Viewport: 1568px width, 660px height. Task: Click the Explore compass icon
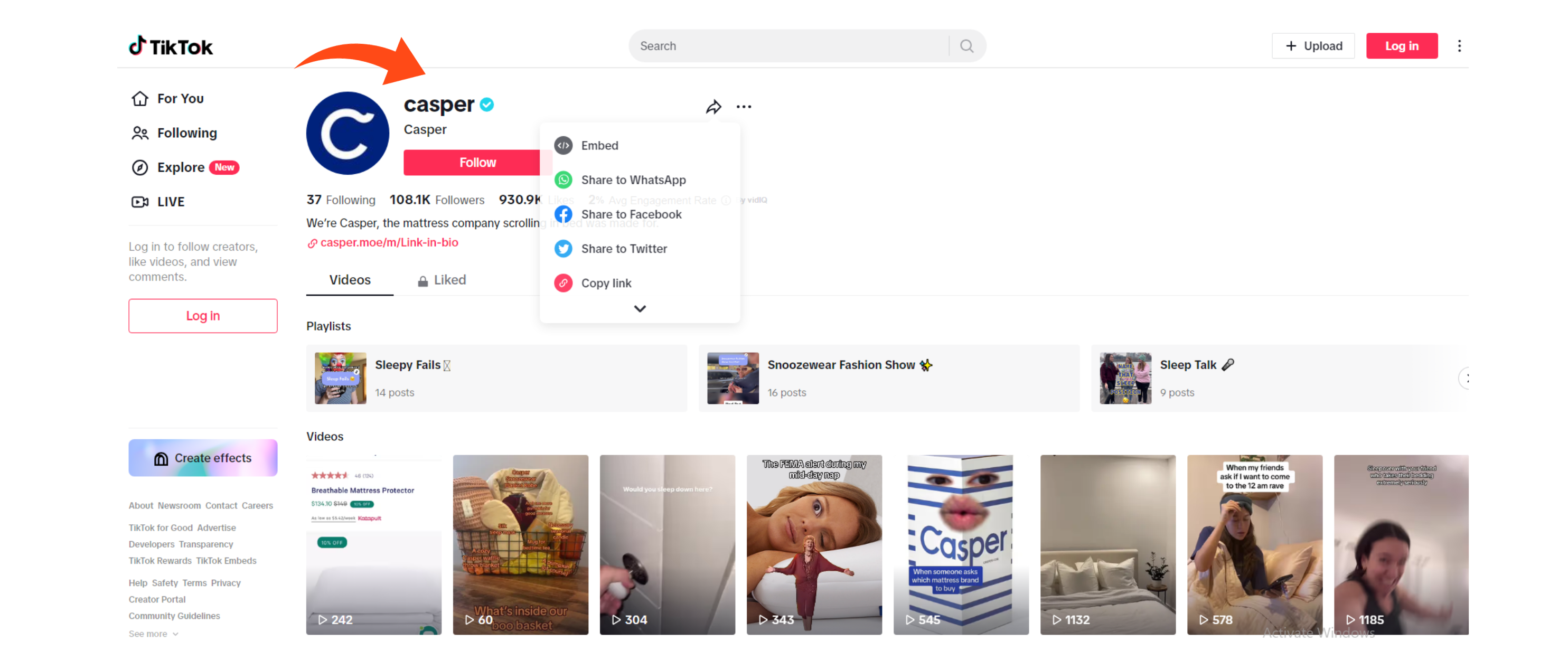140,167
